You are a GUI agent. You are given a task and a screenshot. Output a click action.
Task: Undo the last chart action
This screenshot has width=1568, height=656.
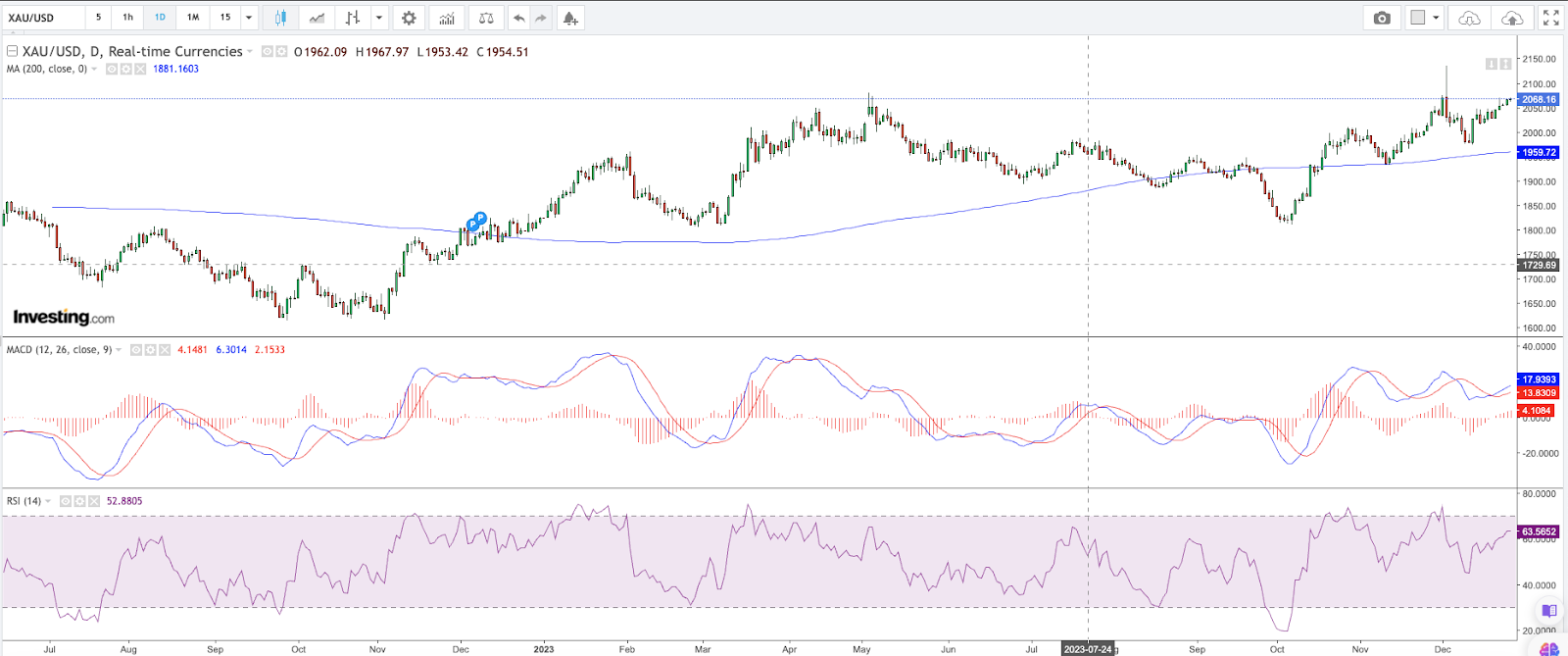pos(518,18)
